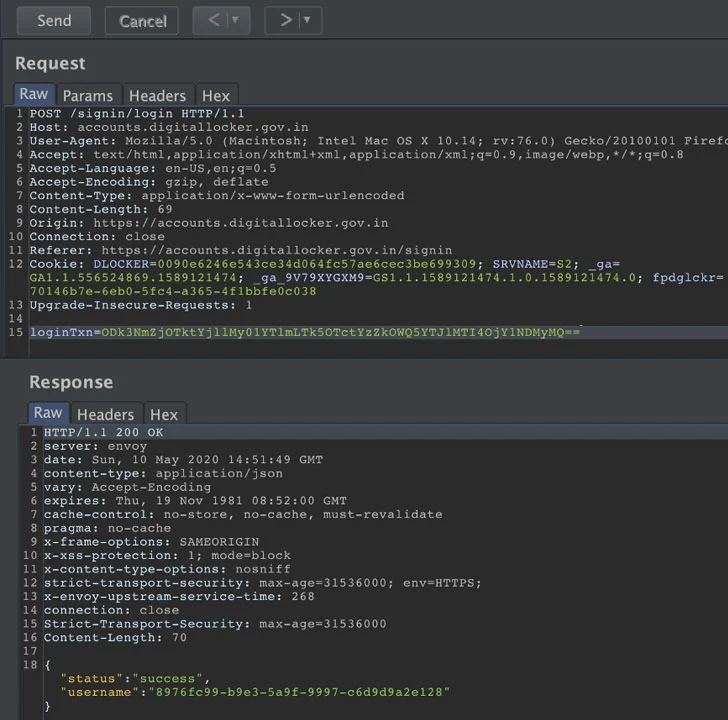The image size is (728, 720).
Task: Click the status success value in response
Action: [168, 679]
